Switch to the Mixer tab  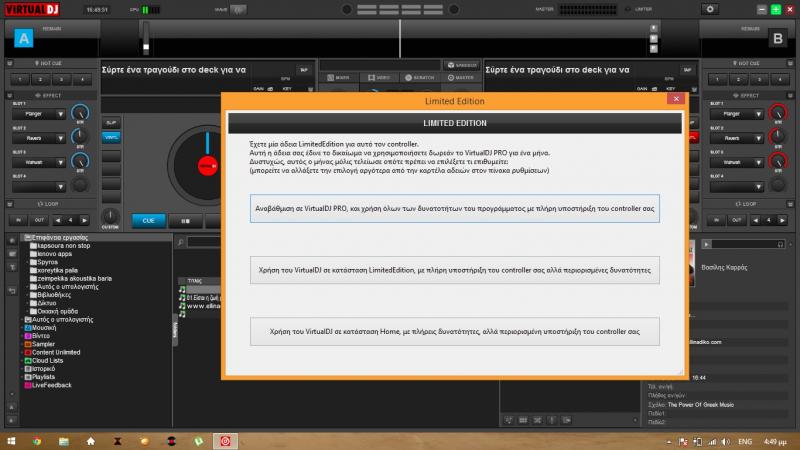(x=339, y=78)
